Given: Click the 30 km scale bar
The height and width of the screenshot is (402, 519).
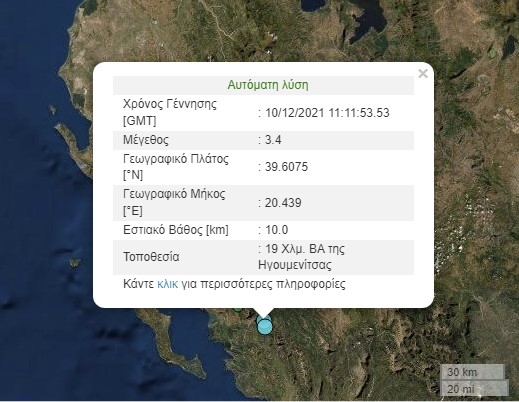Looking at the screenshot, I should click(472, 372).
